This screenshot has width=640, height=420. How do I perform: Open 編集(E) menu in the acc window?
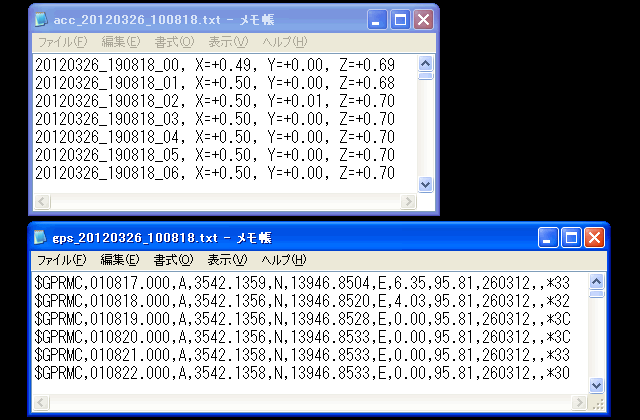pos(120,42)
